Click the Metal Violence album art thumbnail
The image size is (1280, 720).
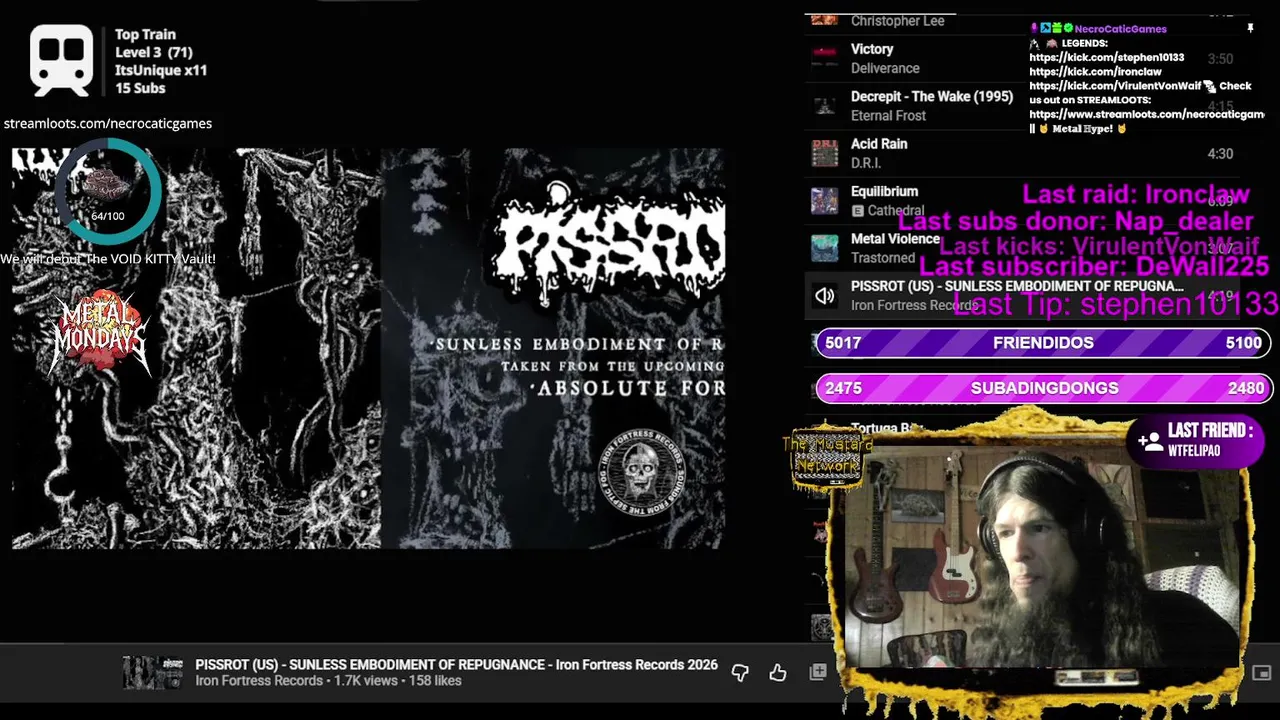click(x=825, y=248)
